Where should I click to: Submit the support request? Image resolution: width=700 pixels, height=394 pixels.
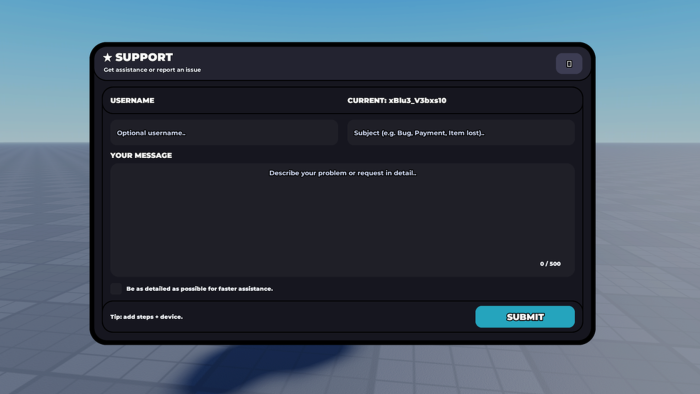[x=525, y=317]
